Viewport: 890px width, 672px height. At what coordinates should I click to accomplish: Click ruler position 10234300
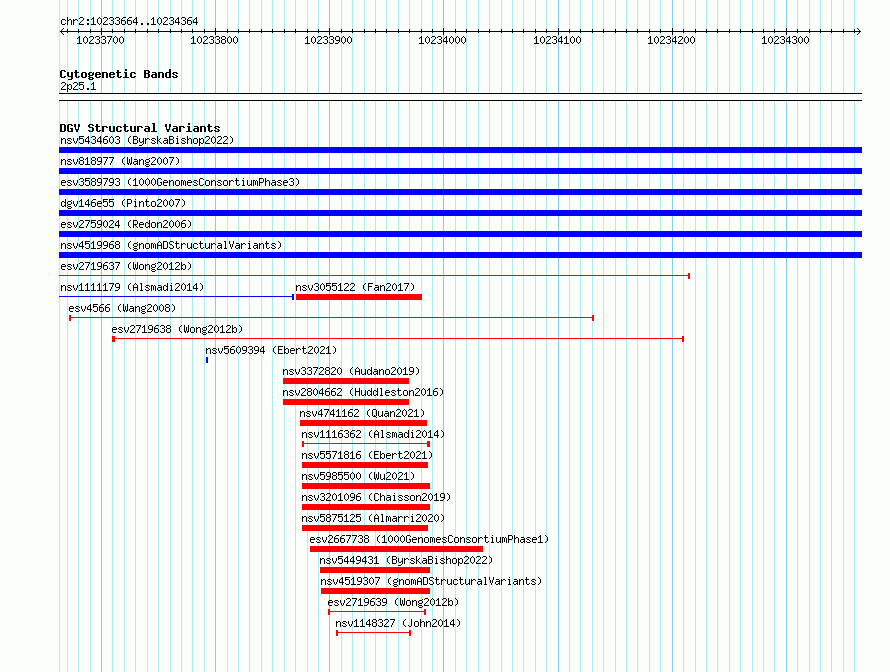(x=785, y=40)
